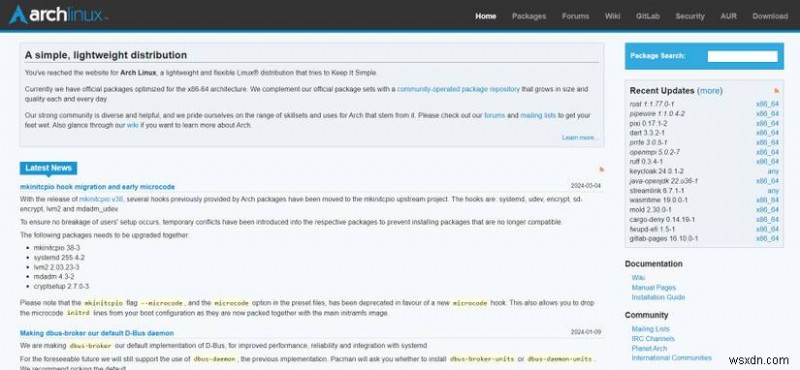Screen dimensions: 800x370
Task: Open the Recent Updates RSS feed icon
Action: 777,91
